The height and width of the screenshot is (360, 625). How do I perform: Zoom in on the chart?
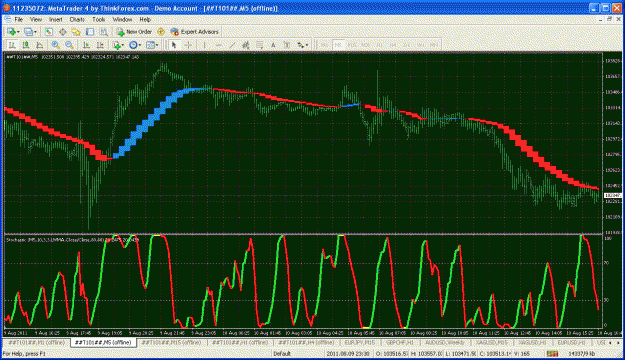[55, 45]
